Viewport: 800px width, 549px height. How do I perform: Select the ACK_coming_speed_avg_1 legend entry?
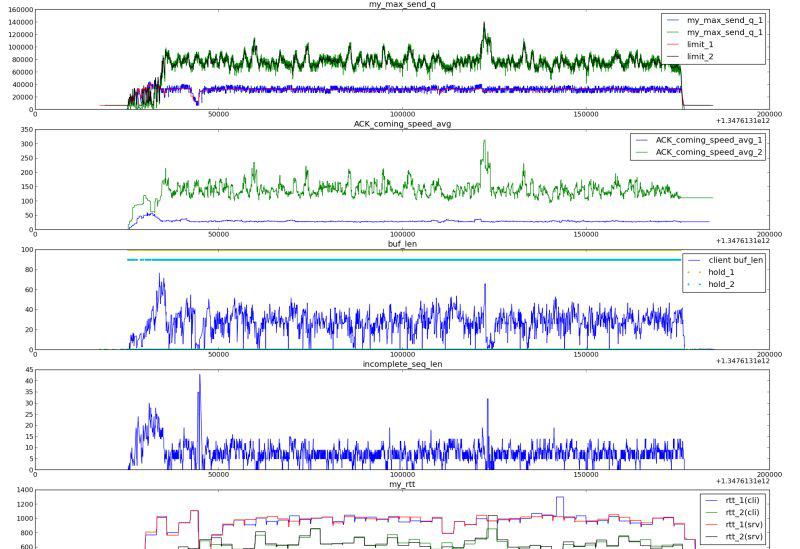click(698, 140)
